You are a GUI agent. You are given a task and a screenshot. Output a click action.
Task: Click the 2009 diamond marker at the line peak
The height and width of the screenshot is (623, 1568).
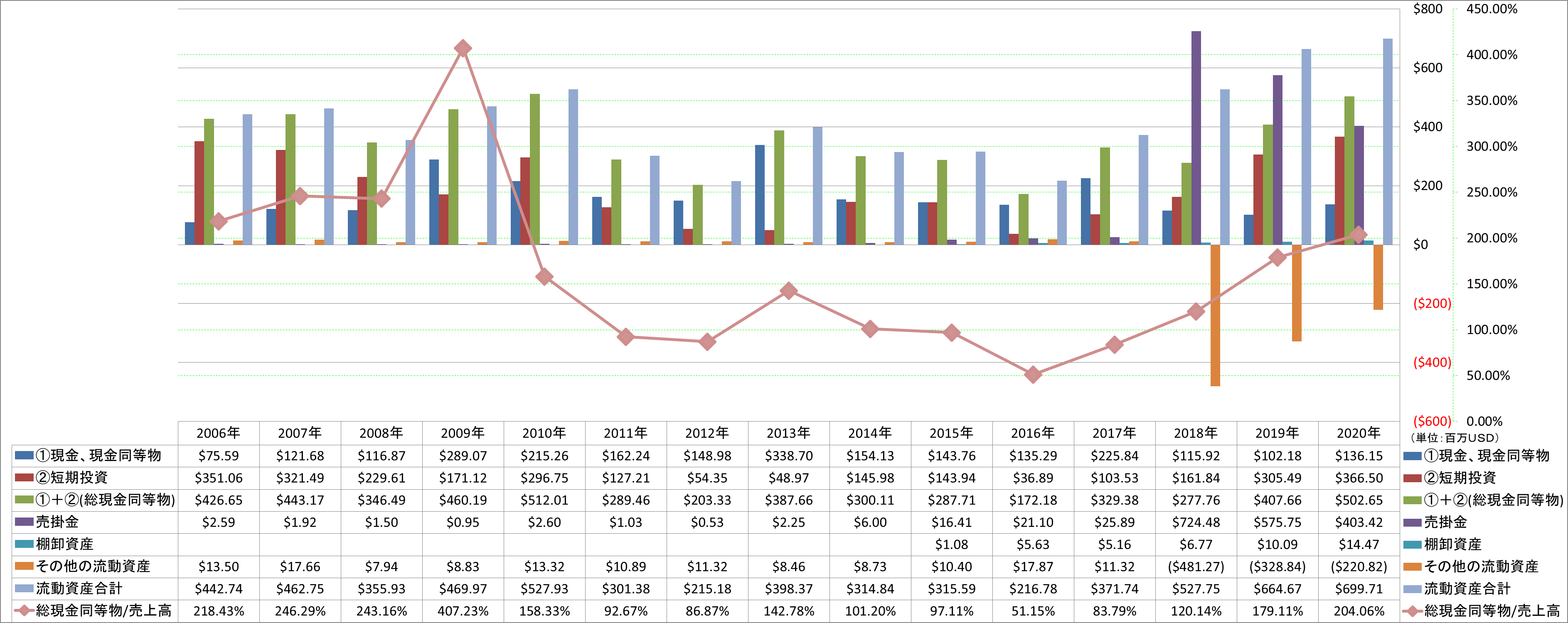pos(463,49)
